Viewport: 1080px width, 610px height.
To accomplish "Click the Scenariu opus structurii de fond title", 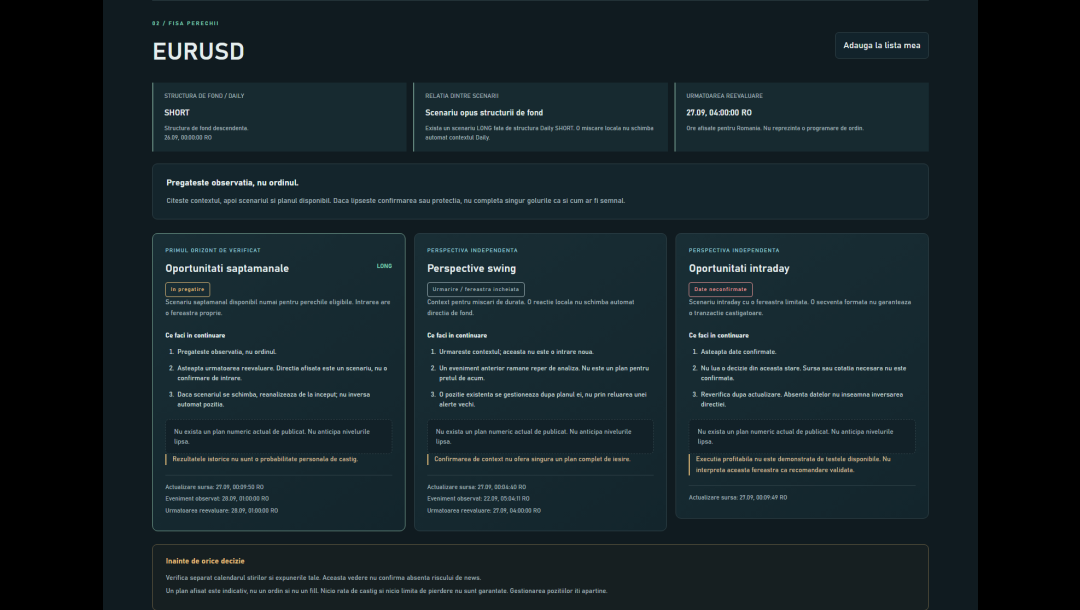I will 484,112.
